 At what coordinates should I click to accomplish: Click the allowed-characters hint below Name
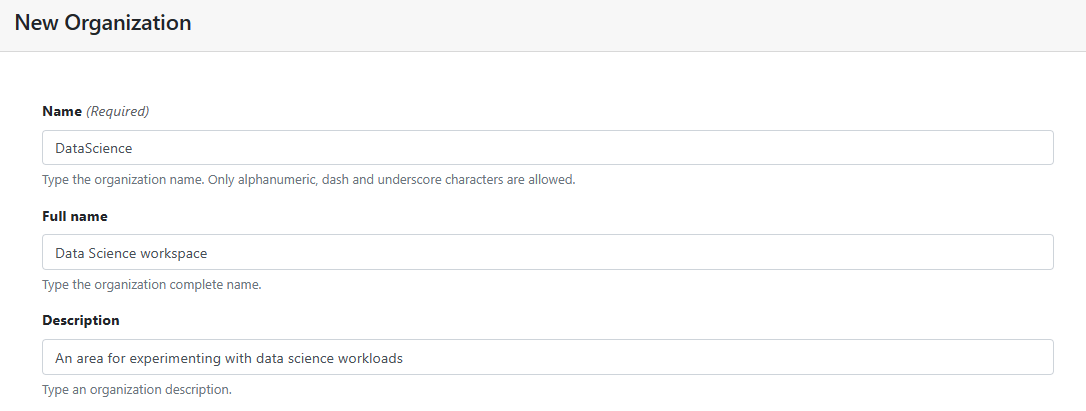308,180
